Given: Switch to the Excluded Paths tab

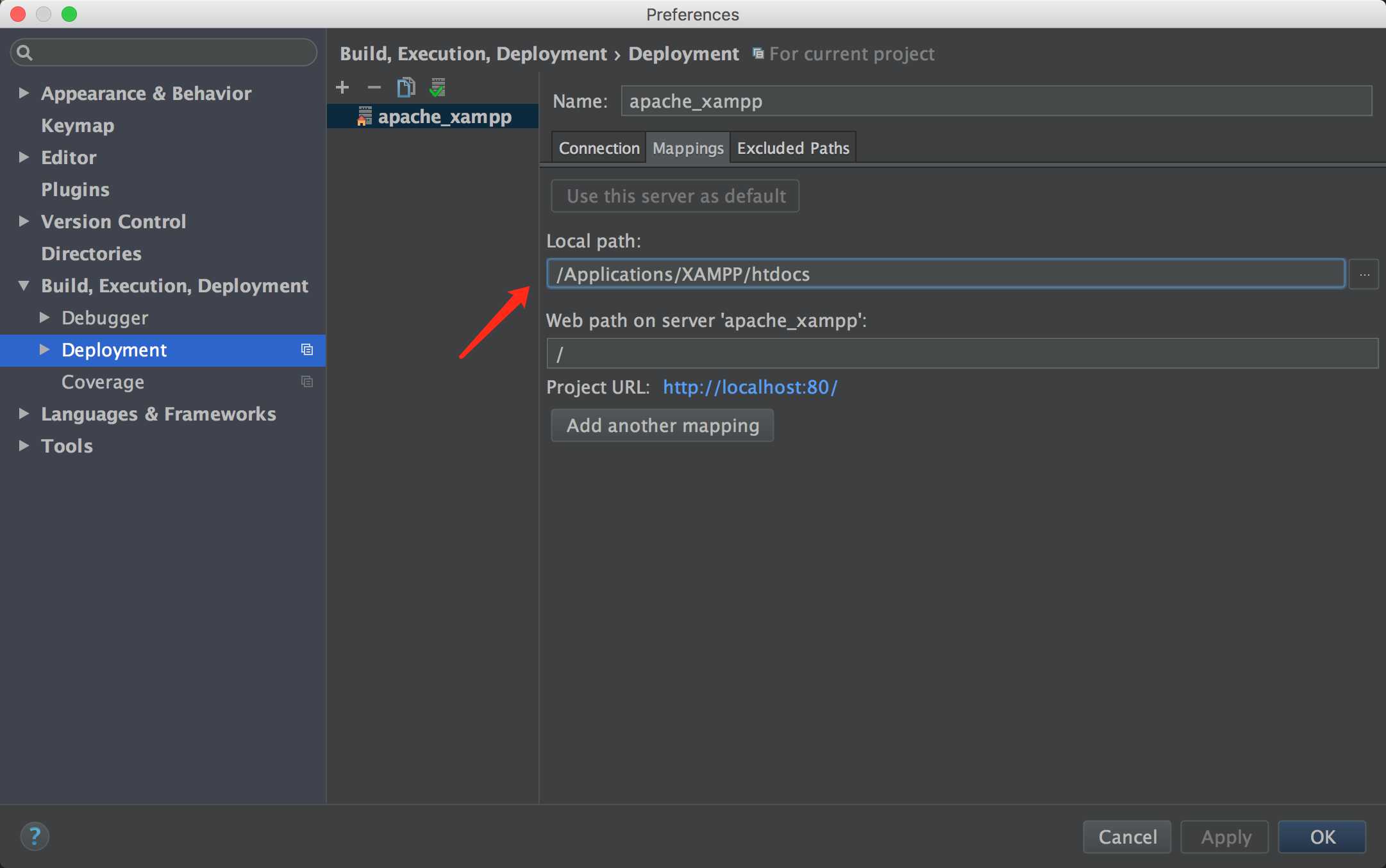Looking at the screenshot, I should (793, 148).
